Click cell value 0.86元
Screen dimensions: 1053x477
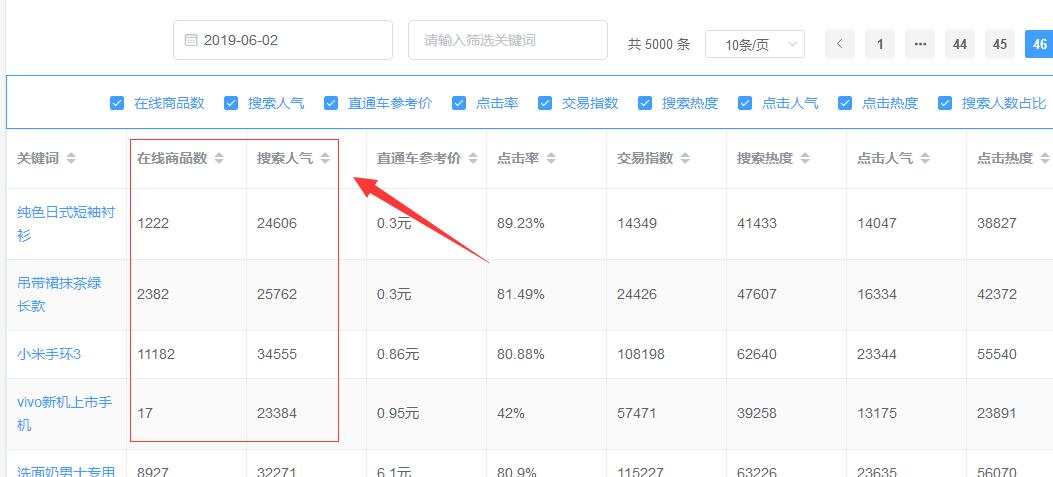(398, 354)
